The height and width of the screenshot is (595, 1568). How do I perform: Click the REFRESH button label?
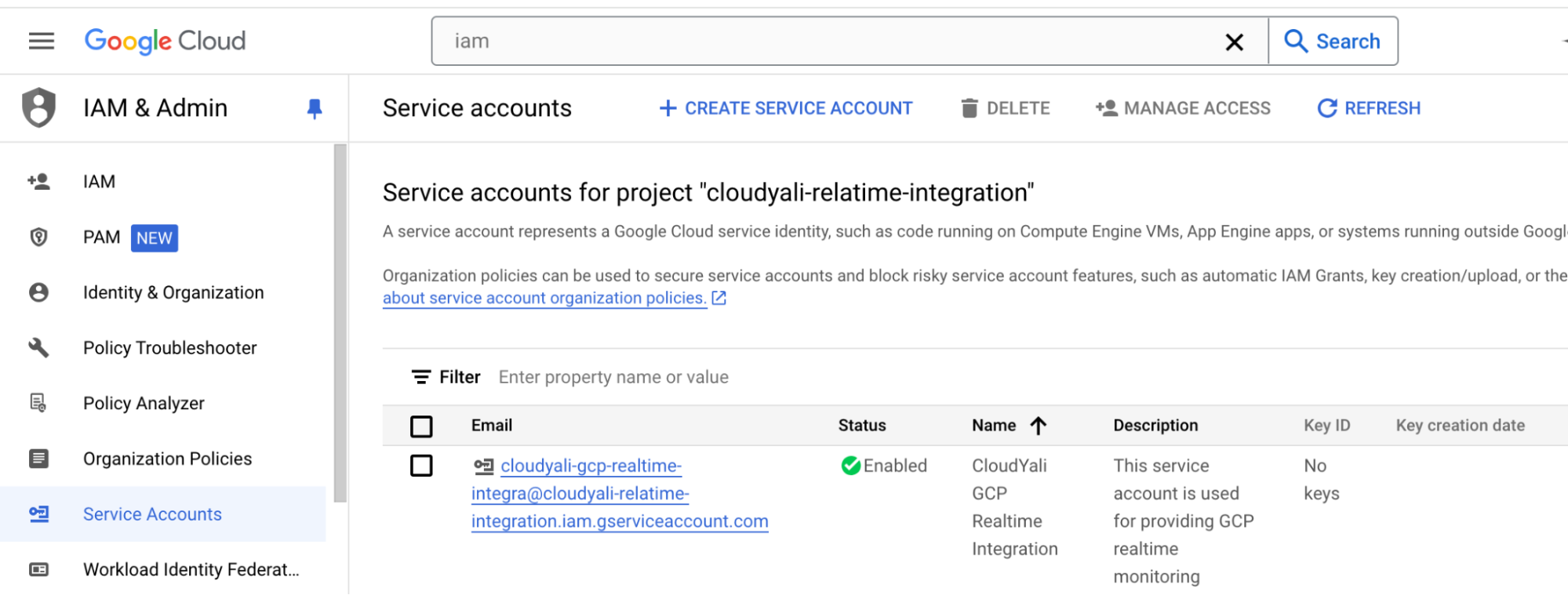[x=1382, y=108]
